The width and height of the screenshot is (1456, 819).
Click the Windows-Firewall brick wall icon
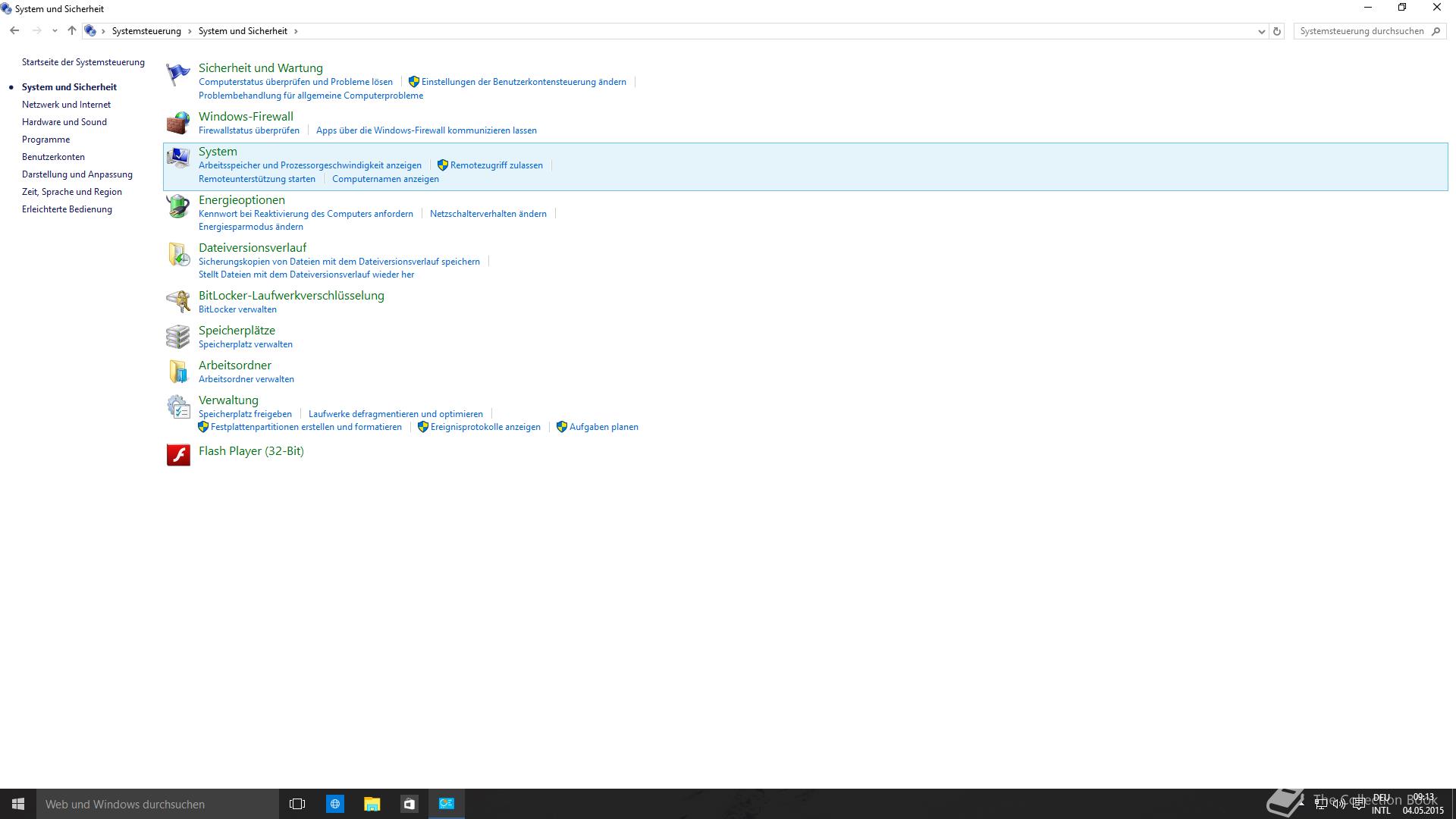coord(178,123)
